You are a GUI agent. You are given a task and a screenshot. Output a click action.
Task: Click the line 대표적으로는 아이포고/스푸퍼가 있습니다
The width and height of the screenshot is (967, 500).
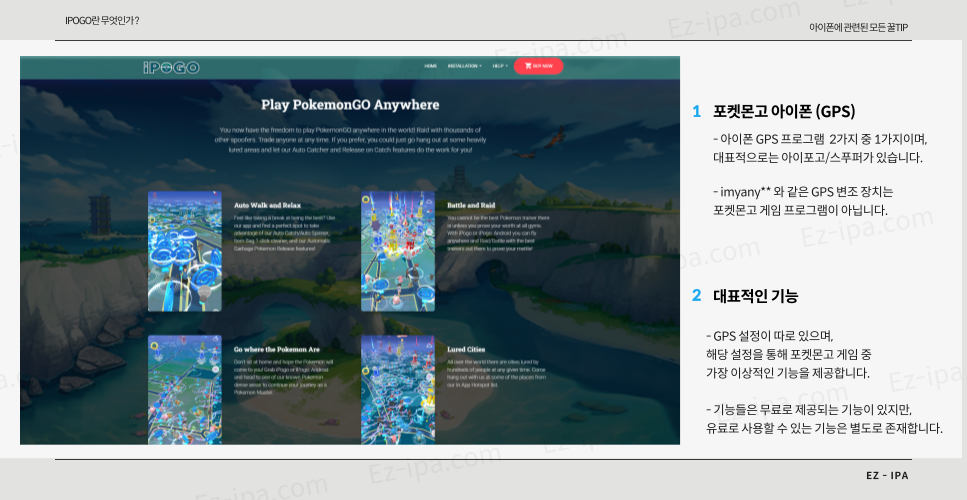[818, 157]
